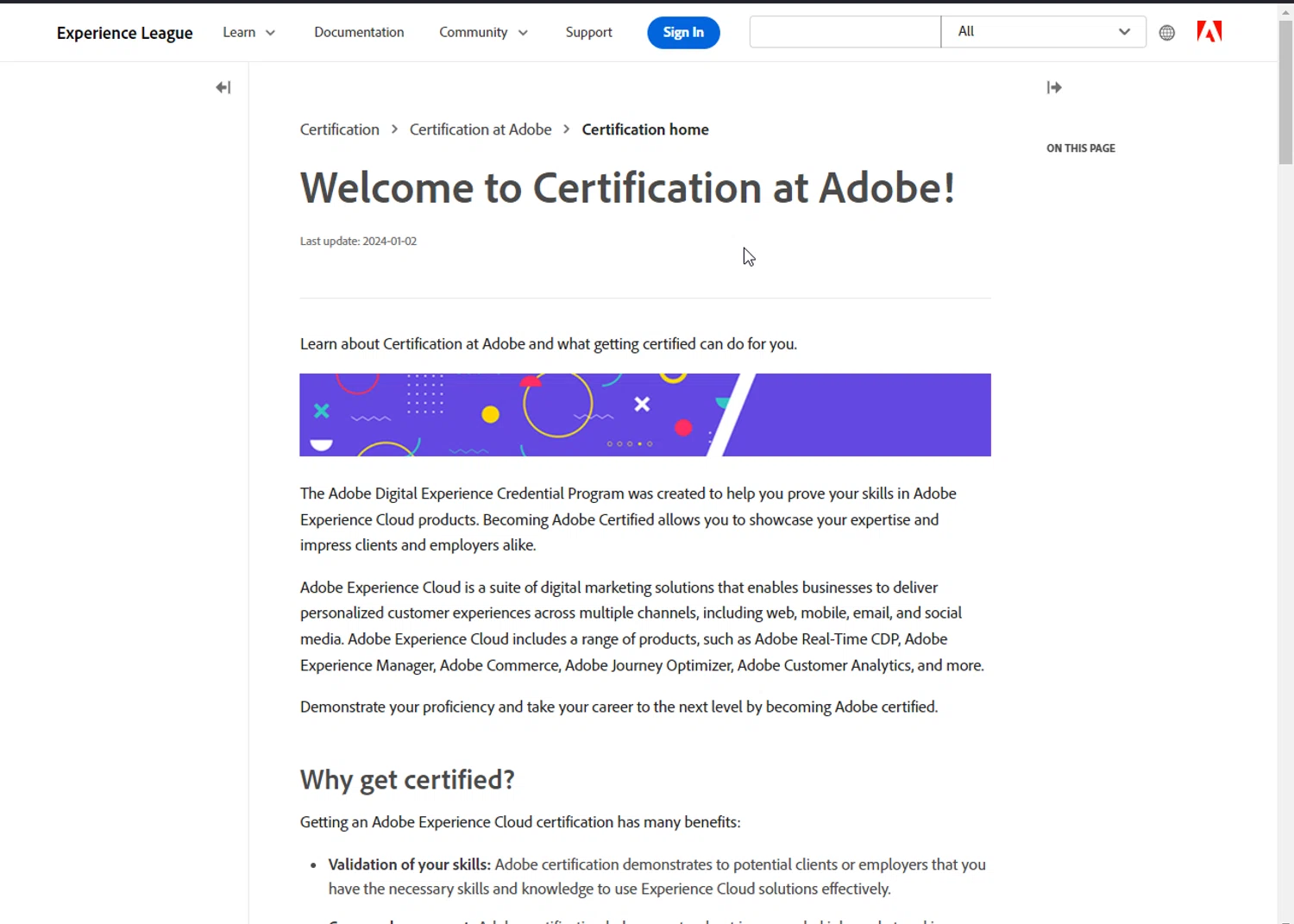Open the Support menu item
The height and width of the screenshot is (924, 1294).
[589, 32]
